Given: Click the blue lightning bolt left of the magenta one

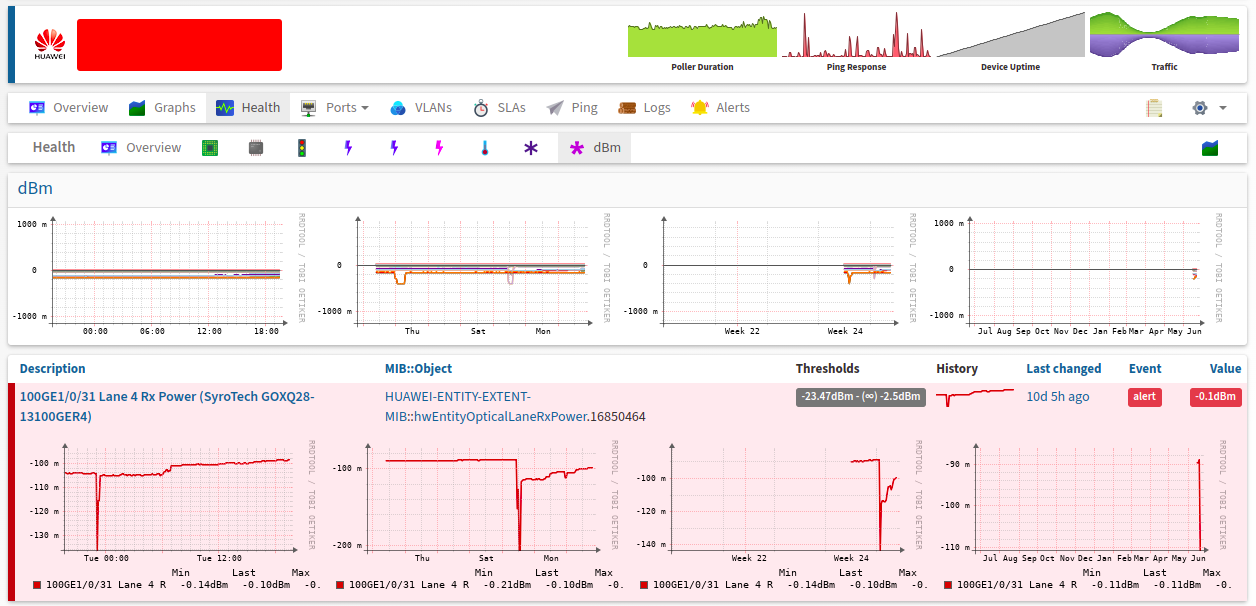Looking at the screenshot, I should pyautogui.click(x=394, y=148).
